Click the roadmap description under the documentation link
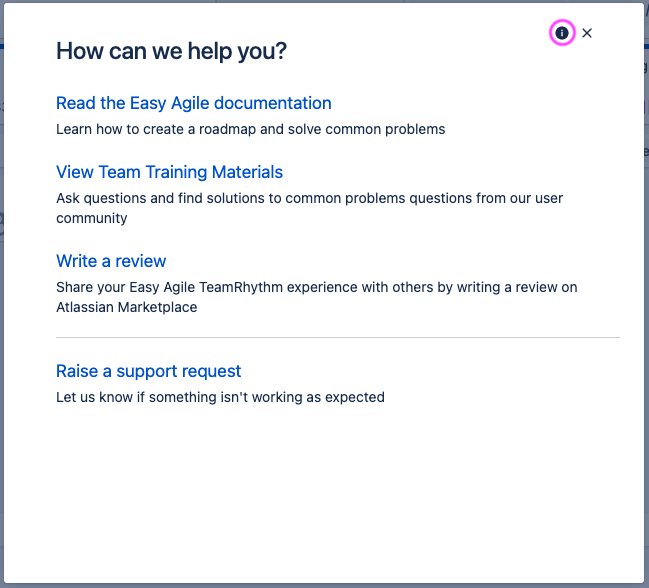Image resolution: width=649 pixels, height=588 pixels. coord(250,129)
